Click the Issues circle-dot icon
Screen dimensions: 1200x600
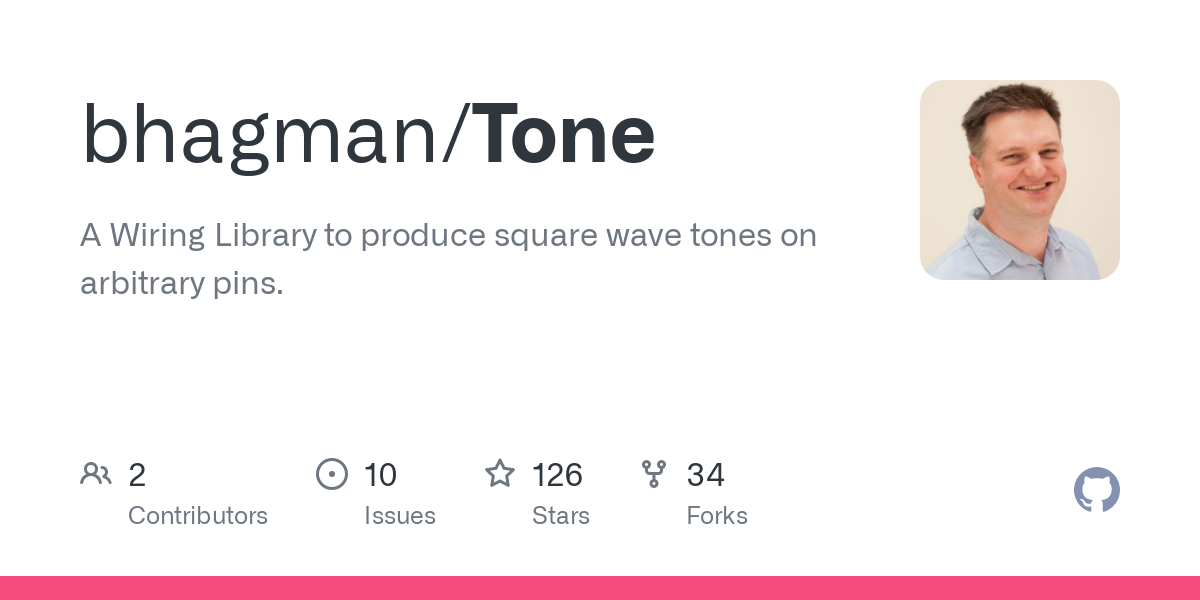[331, 473]
